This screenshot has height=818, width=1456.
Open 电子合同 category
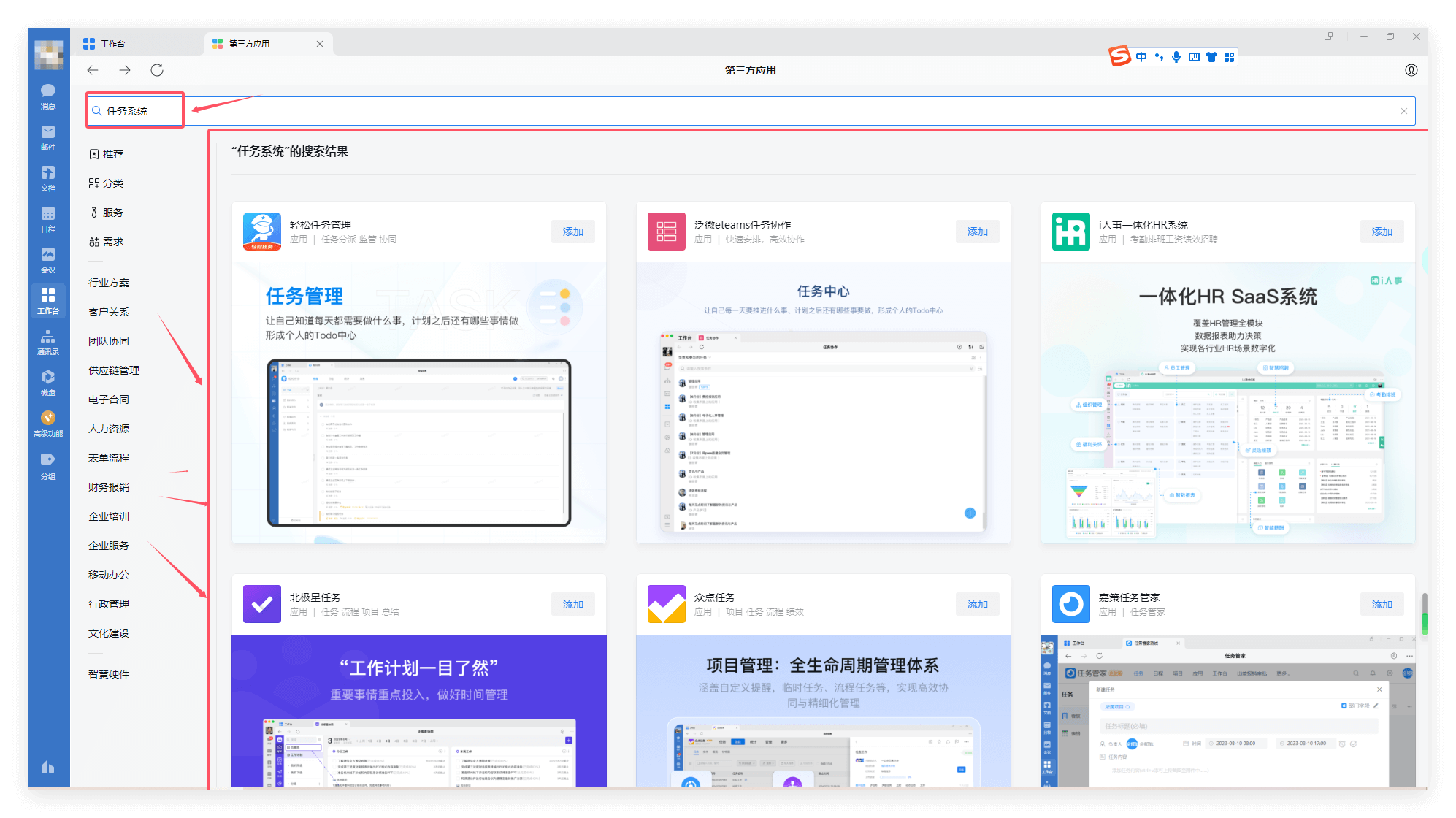109,400
